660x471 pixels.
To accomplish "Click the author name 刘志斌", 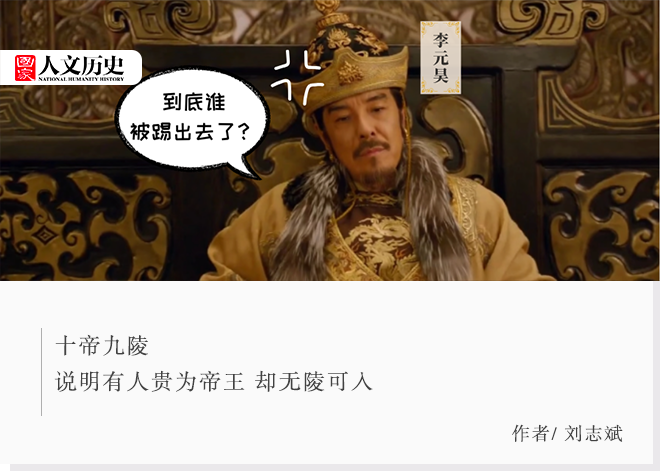I will (593, 434).
